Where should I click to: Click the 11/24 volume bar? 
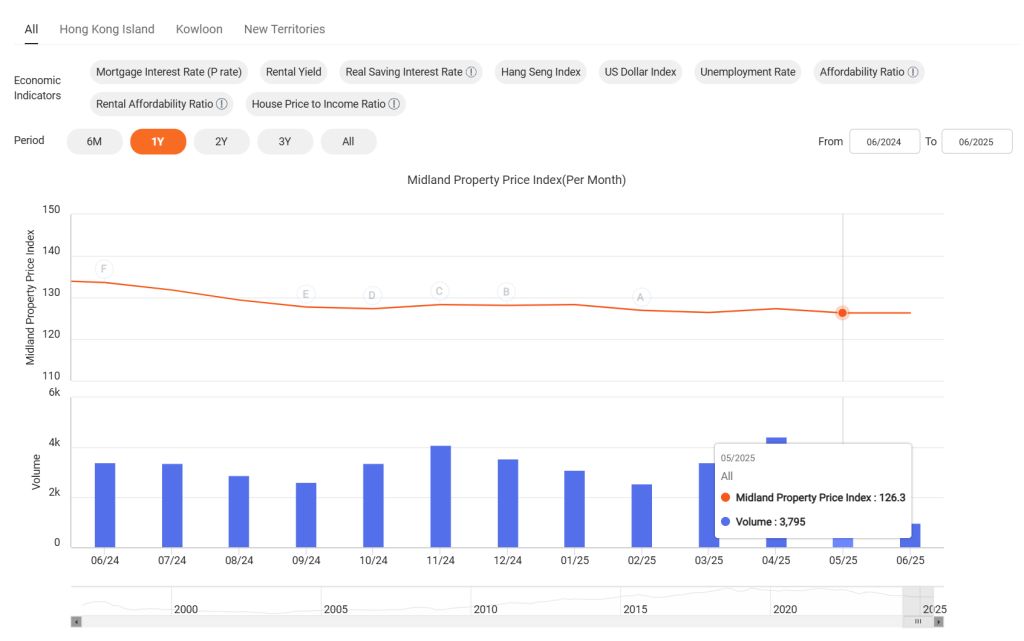click(441, 497)
